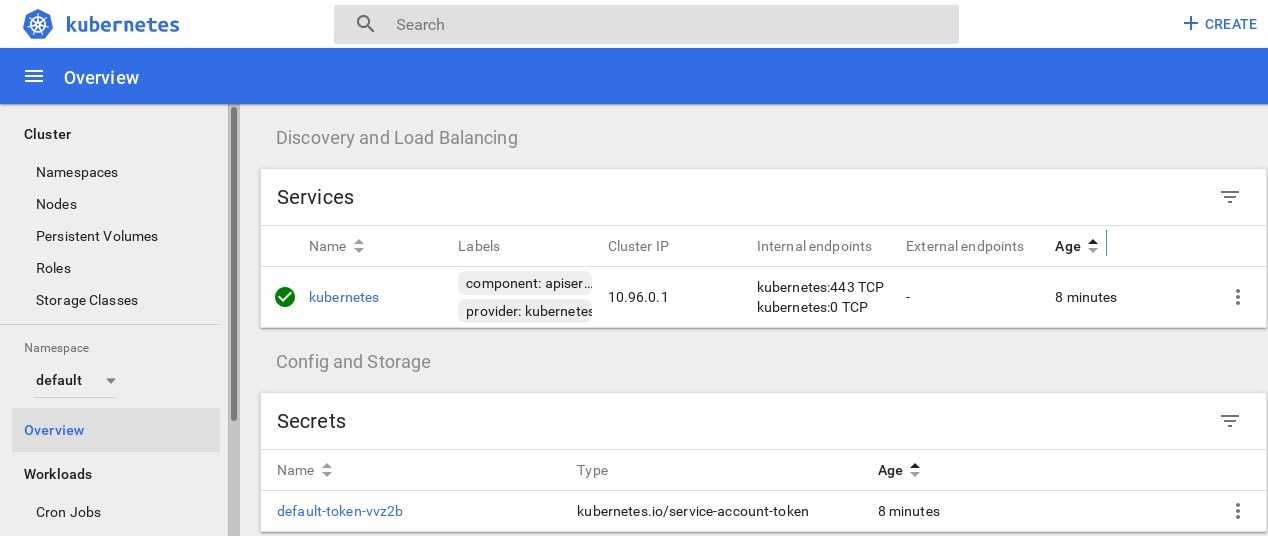Open actions menu for kubernetes service
The height and width of the screenshot is (536, 1268).
(1238, 297)
